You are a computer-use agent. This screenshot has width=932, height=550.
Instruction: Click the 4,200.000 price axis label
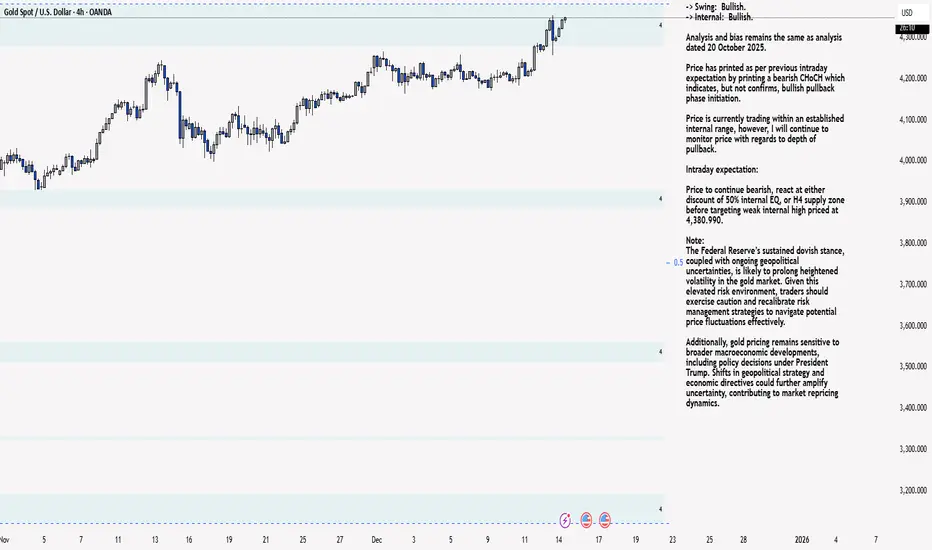point(913,78)
